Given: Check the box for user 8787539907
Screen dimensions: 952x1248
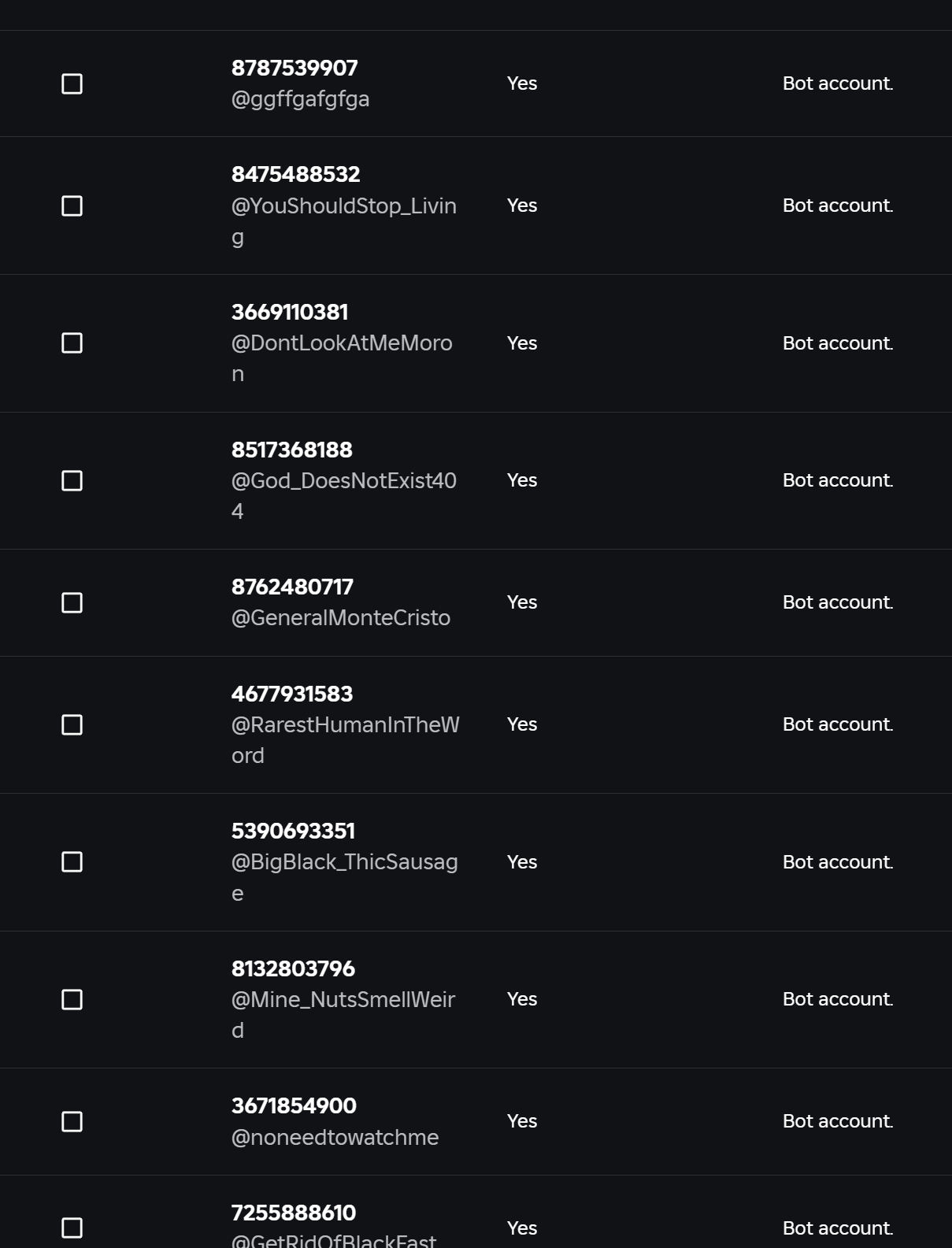Looking at the screenshot, I should click(72, 83).
